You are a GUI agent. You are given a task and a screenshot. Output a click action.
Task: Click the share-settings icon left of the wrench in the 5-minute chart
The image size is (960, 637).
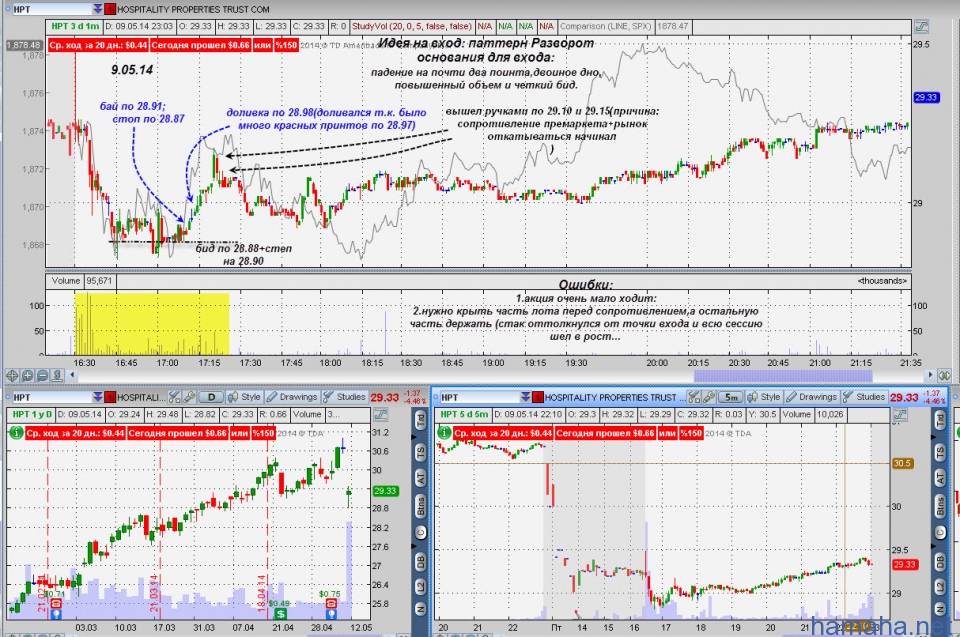694,397
